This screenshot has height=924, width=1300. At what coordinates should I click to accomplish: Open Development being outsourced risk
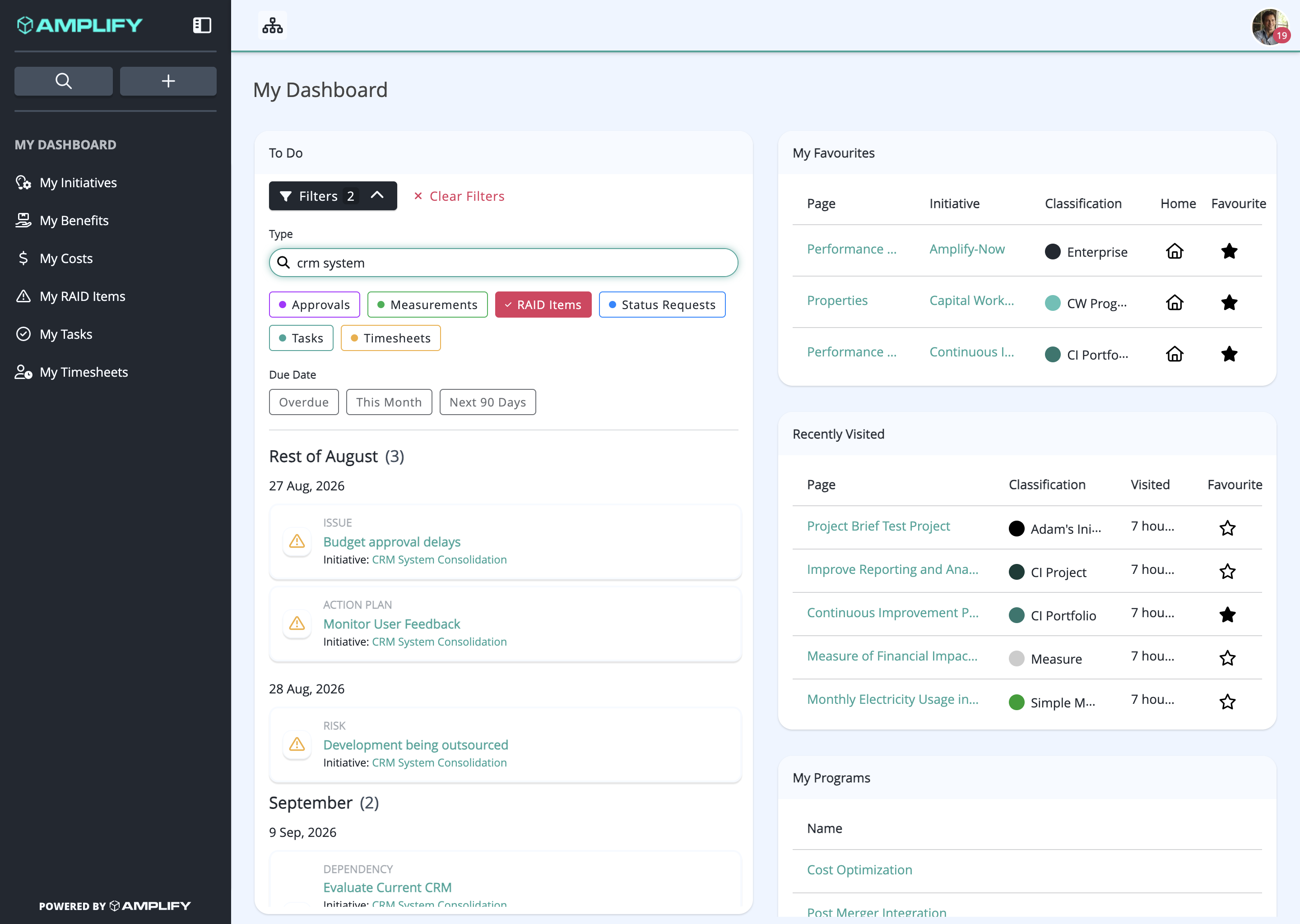point(415,745)
